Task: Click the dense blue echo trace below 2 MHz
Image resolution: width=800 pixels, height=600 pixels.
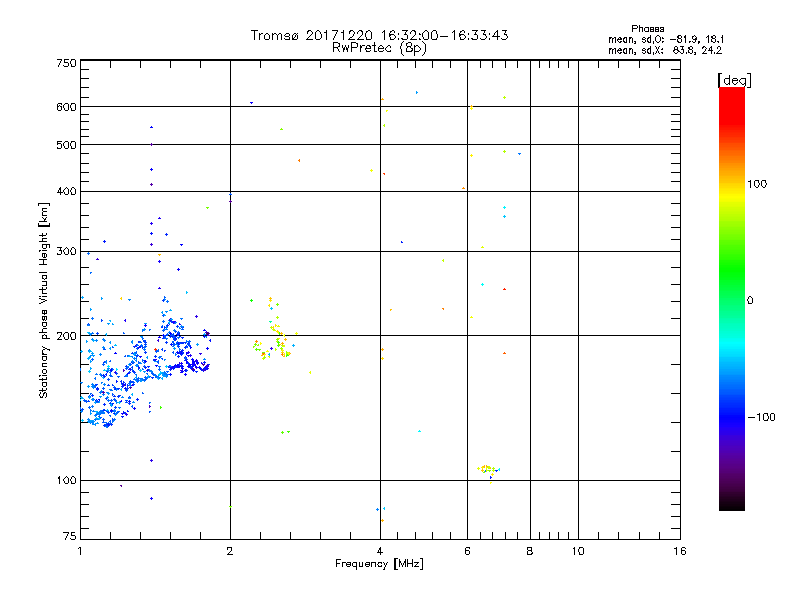Action: (x=145, y=360)
